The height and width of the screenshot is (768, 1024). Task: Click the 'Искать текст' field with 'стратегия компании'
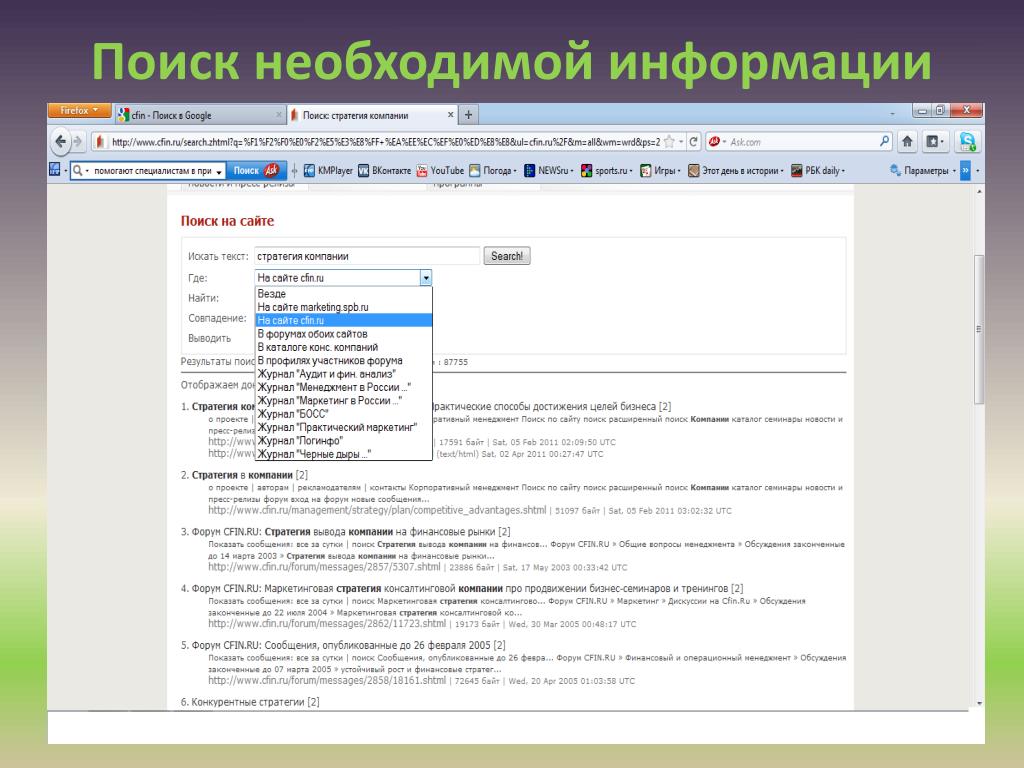[x=367, y=256]
